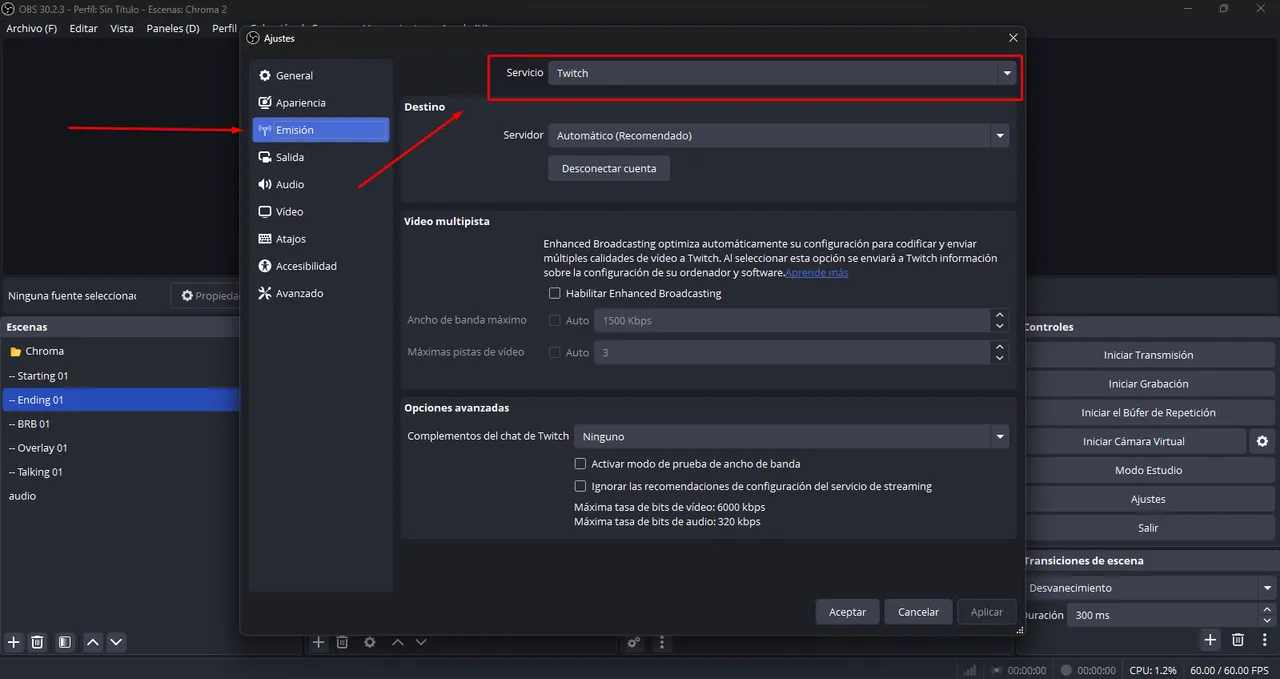The height and width of the screenshot is (679, 1280).
Task: Toggle Auto for Máximas pistas de vídeo
Action: tap(554, 353)
